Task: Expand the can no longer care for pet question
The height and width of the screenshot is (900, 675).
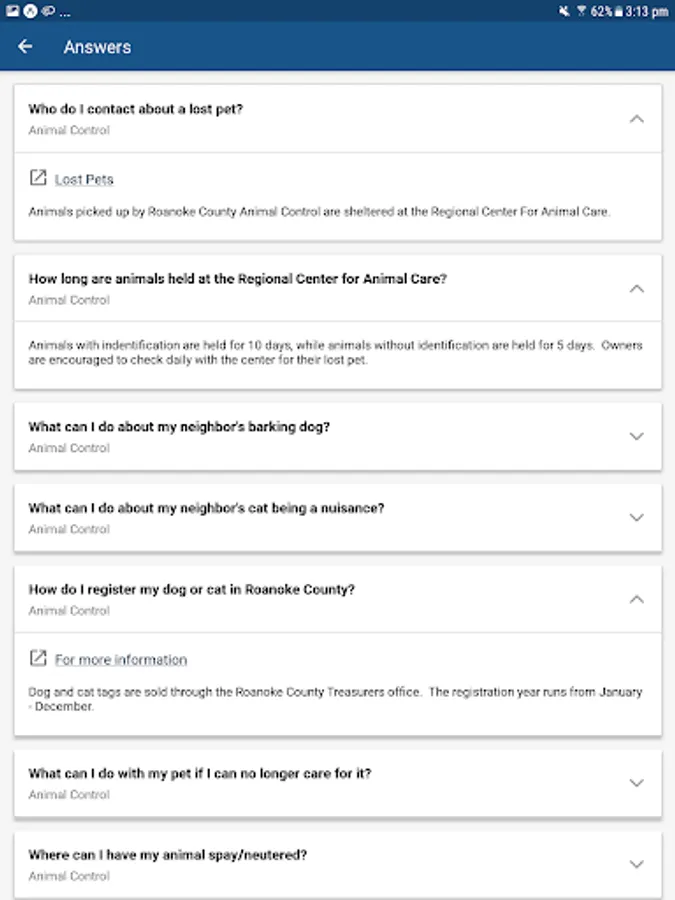Action: pyautogui.click(x=636, y=783)
